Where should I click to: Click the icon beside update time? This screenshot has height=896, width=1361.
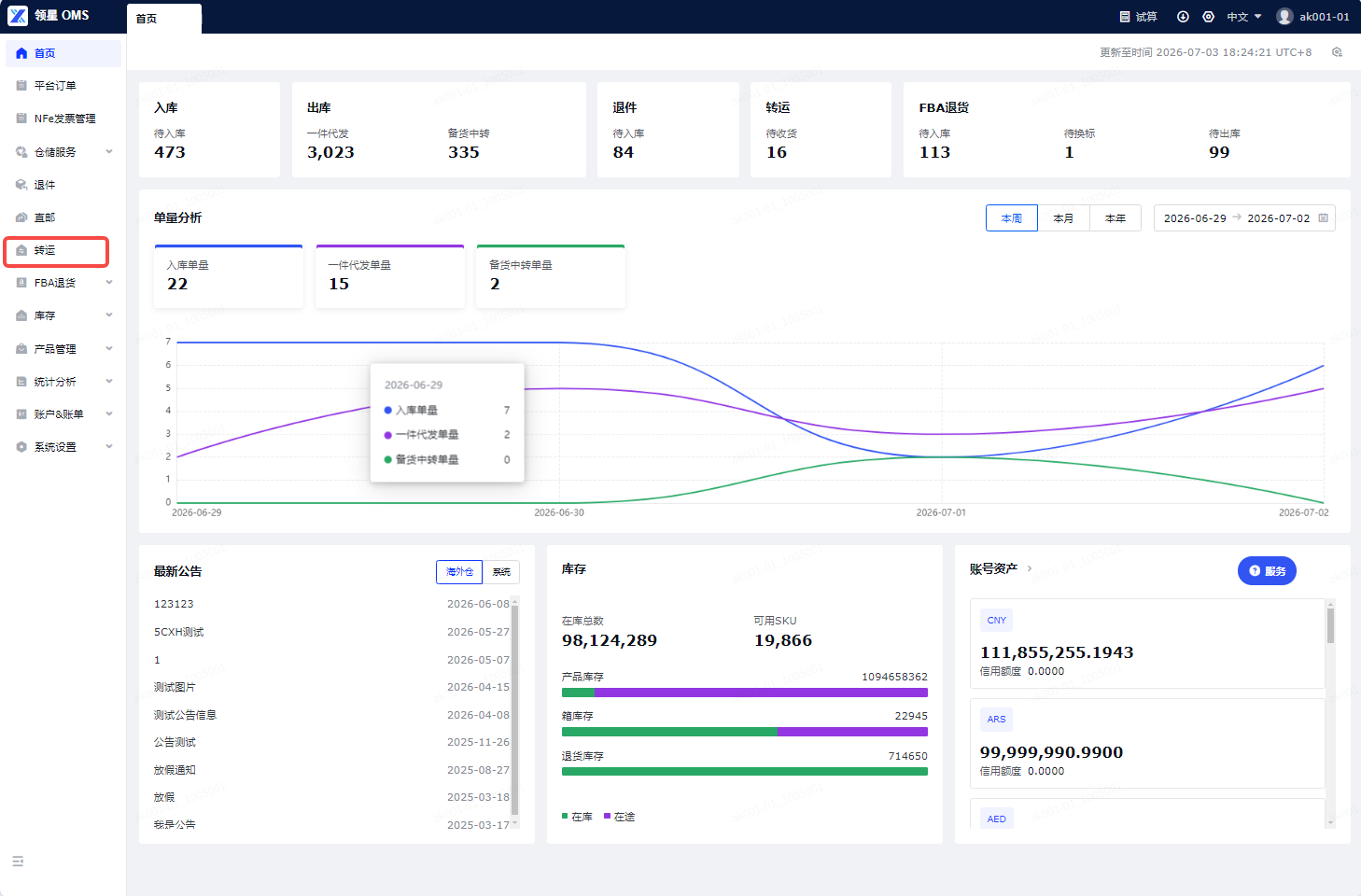(x=1337, y=52)
